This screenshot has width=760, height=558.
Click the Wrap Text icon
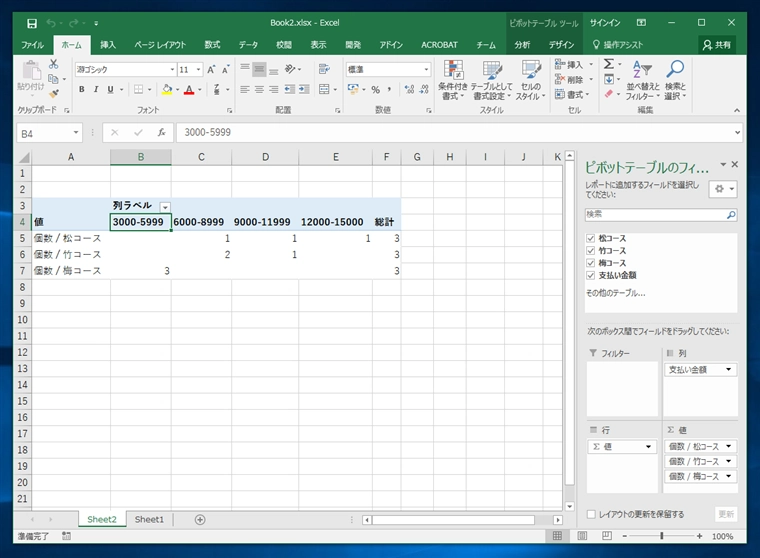click(x=324, y=69)
